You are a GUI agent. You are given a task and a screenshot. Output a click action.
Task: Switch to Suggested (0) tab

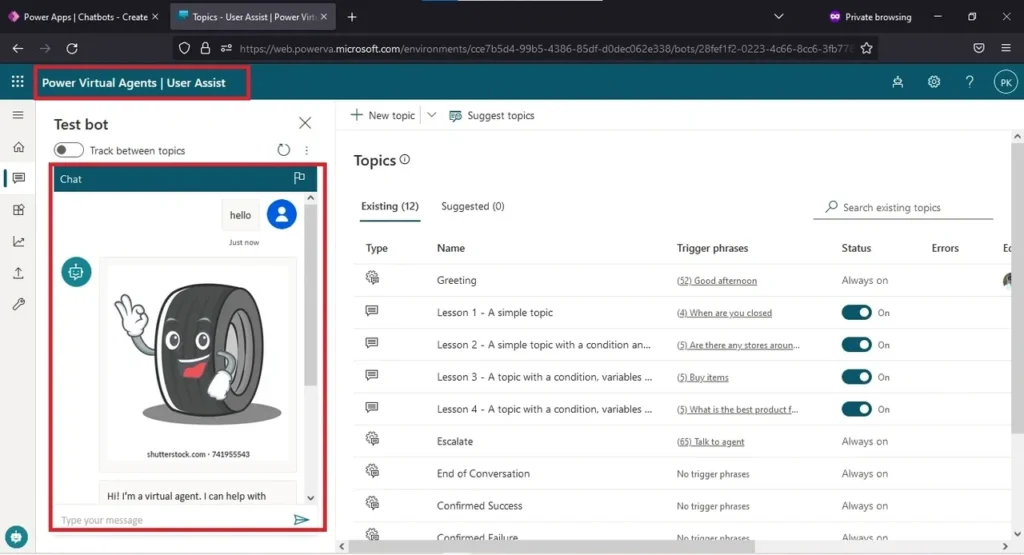click(x=473, y=206)
